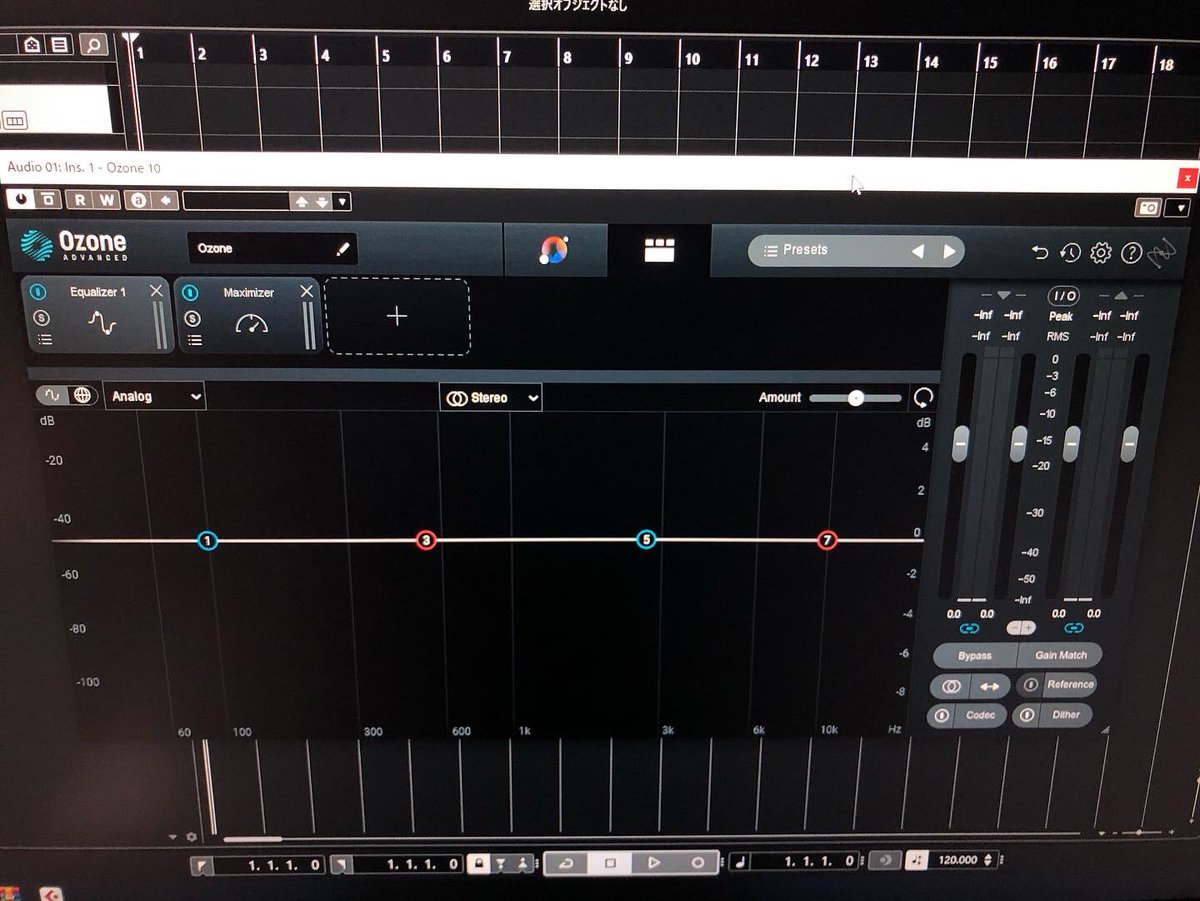Open the Dither panel
This screenshot has width=1200, height=901.
(1066, 715)
